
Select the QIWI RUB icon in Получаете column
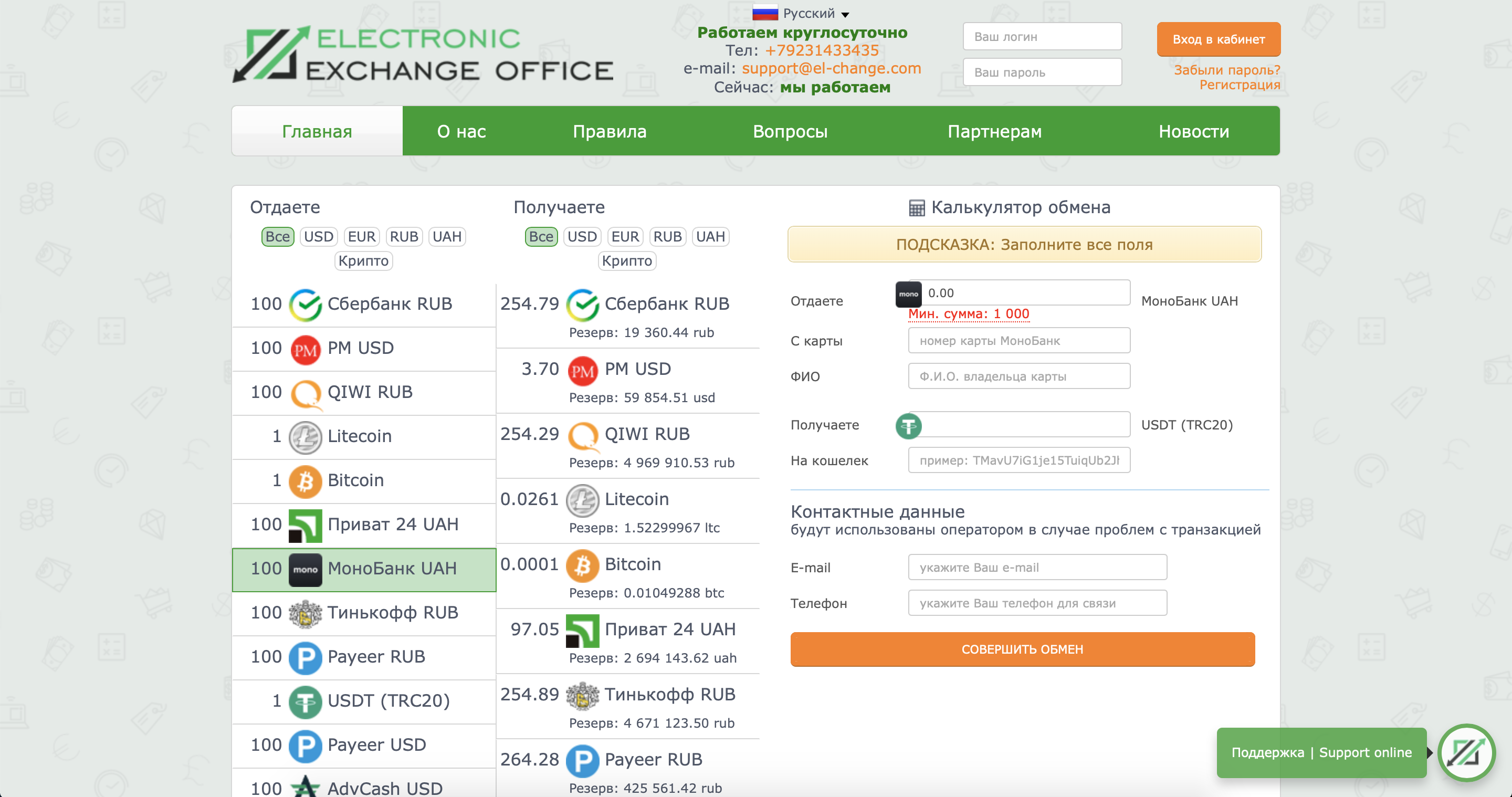(582, 434)
